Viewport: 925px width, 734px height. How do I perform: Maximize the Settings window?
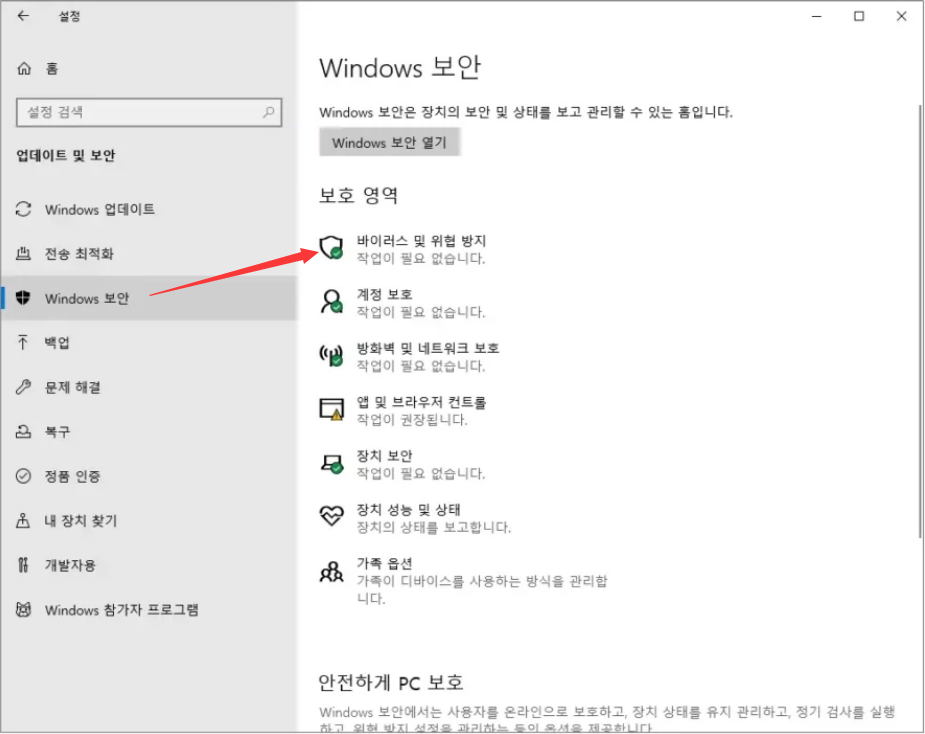pos(859,17)
